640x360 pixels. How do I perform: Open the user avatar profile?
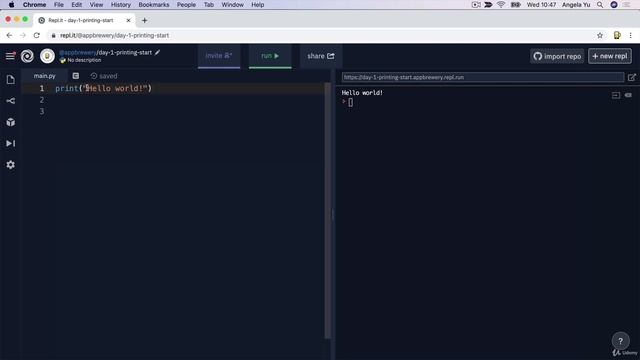(47, 56)
